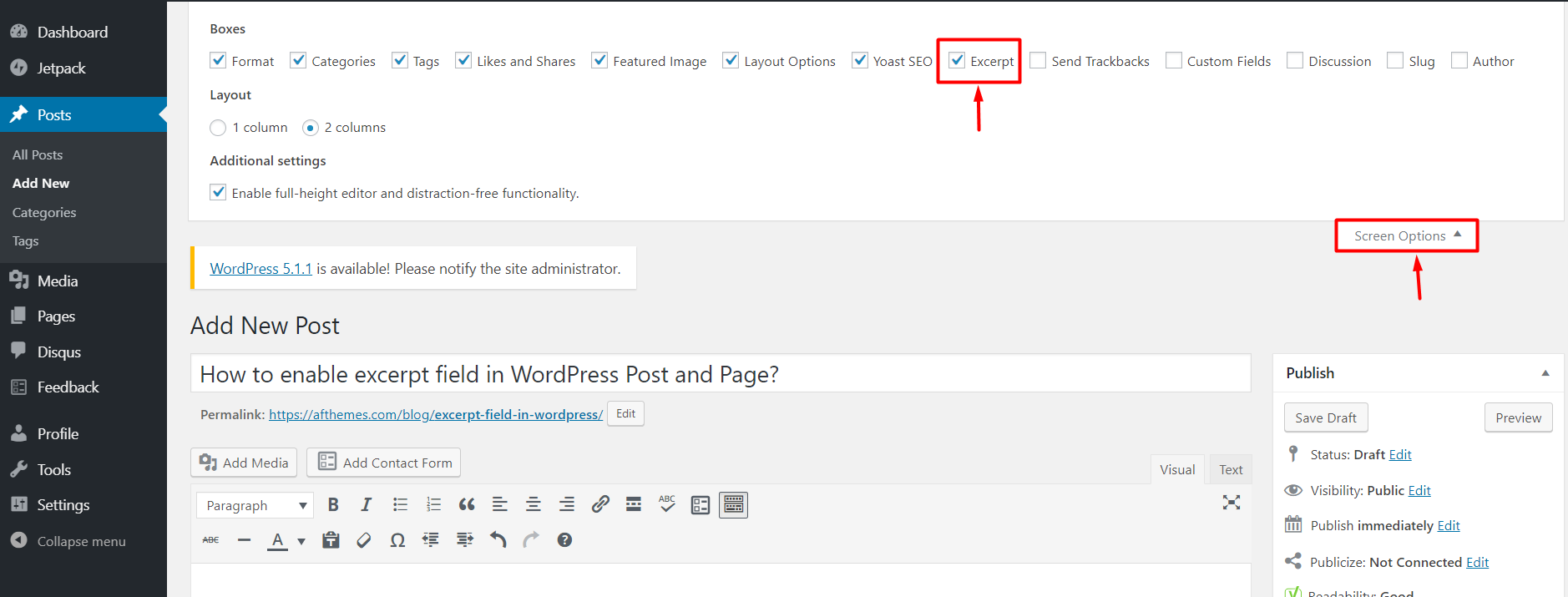
Task: Click Add Contact Form button
Action: point(383,463)
